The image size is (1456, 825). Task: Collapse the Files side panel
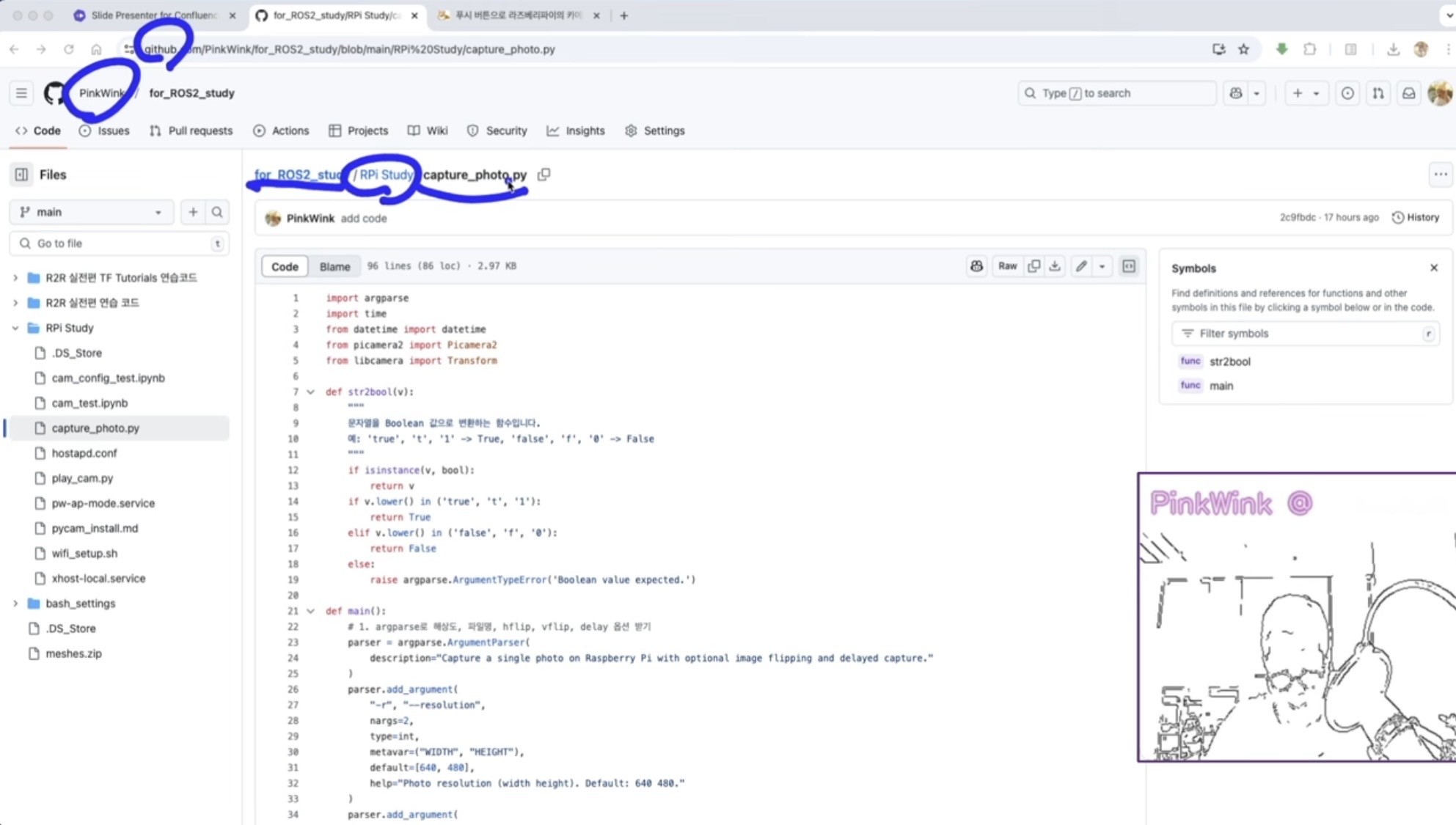[21, 175]
